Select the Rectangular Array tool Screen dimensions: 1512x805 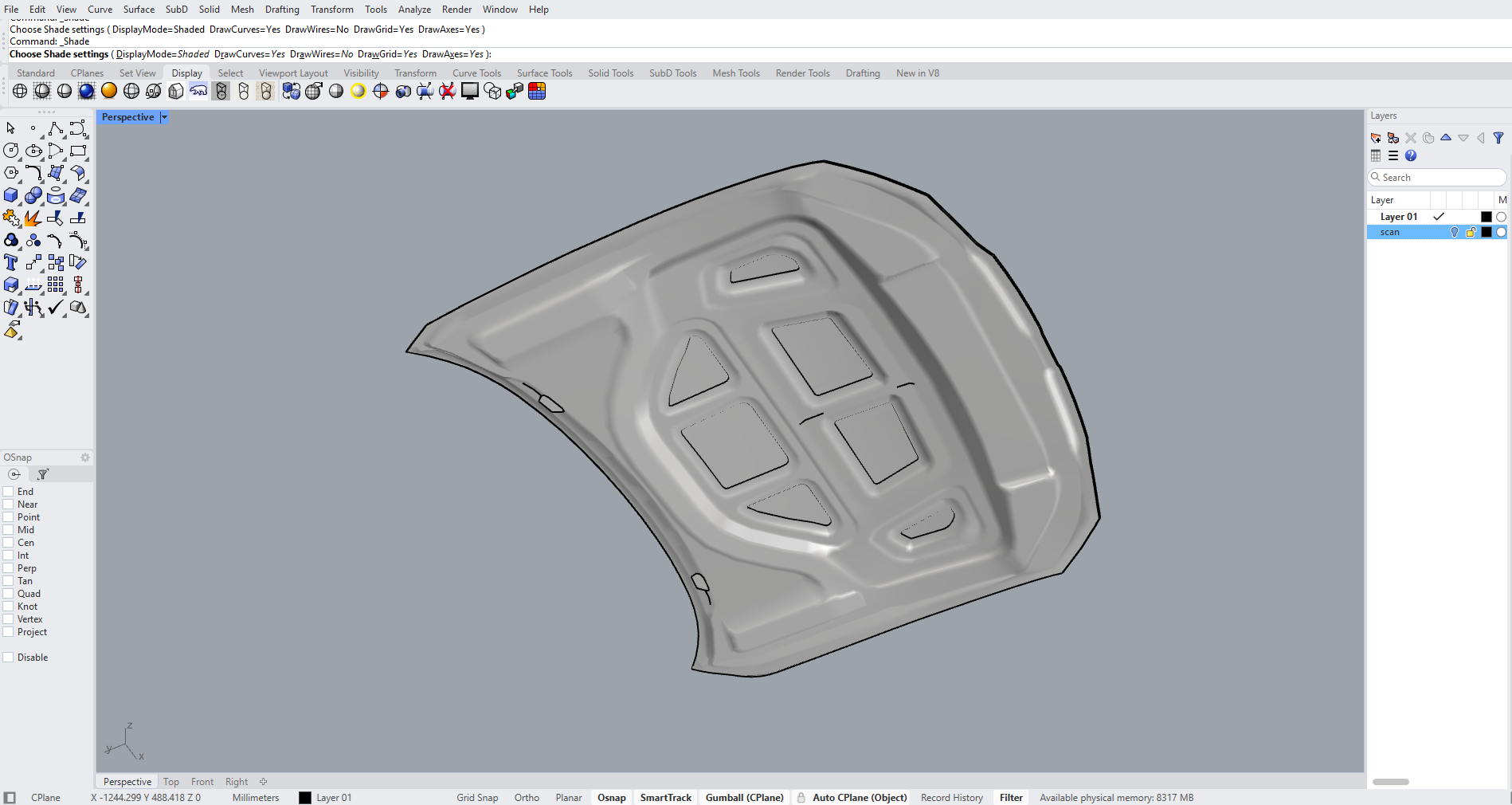[x=55, y=285]
